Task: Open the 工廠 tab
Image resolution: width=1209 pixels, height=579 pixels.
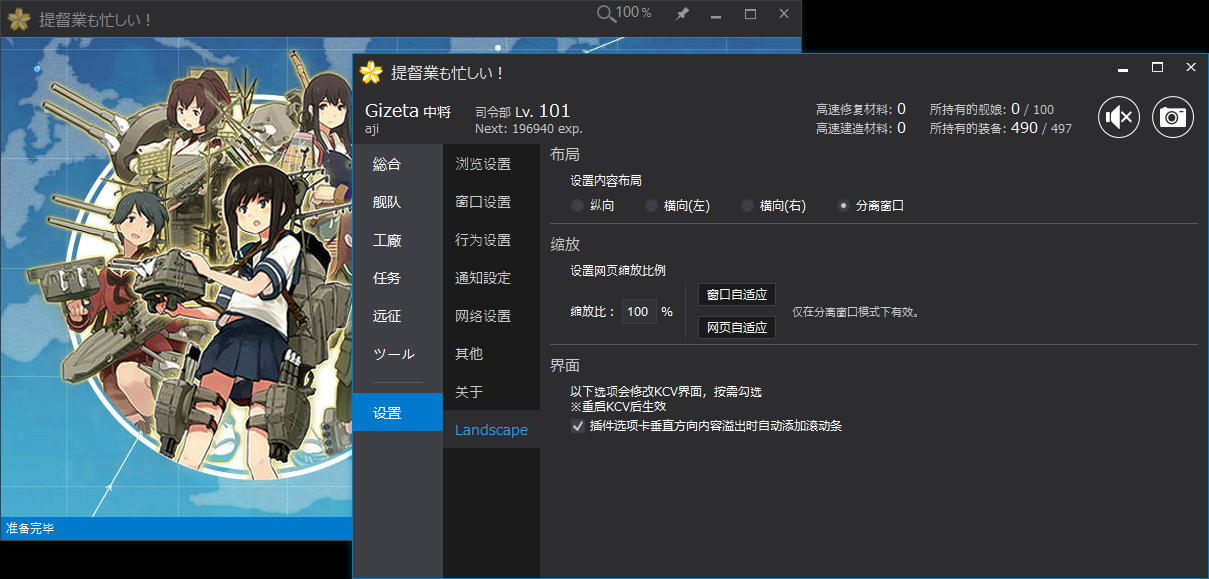Action: point(397,240)
